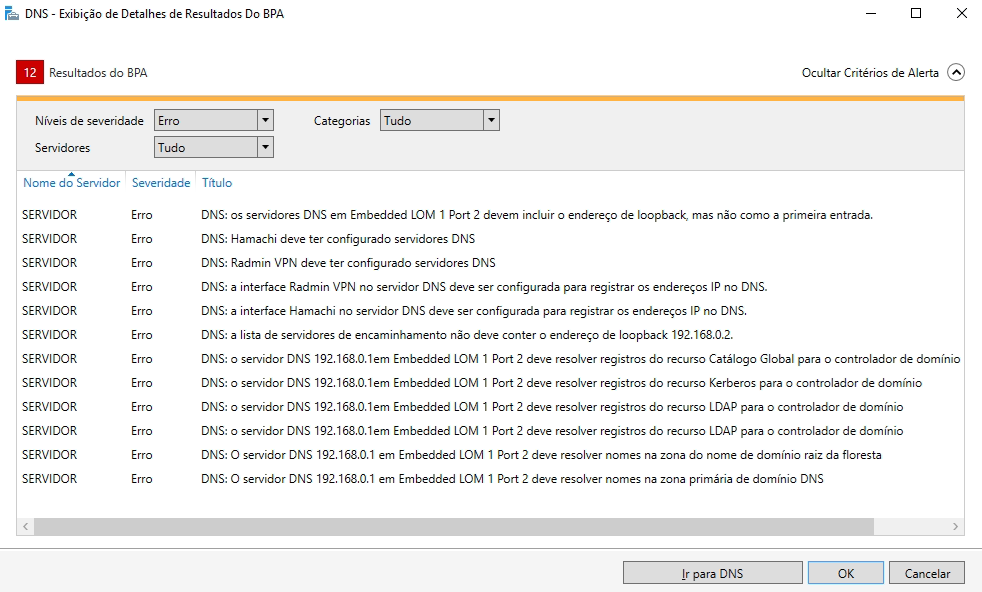This screenshot has width=982, height=592.
Task: Click SERVIDOR cell of the Catálogo Global row
Action: click(x=49, y=358)
